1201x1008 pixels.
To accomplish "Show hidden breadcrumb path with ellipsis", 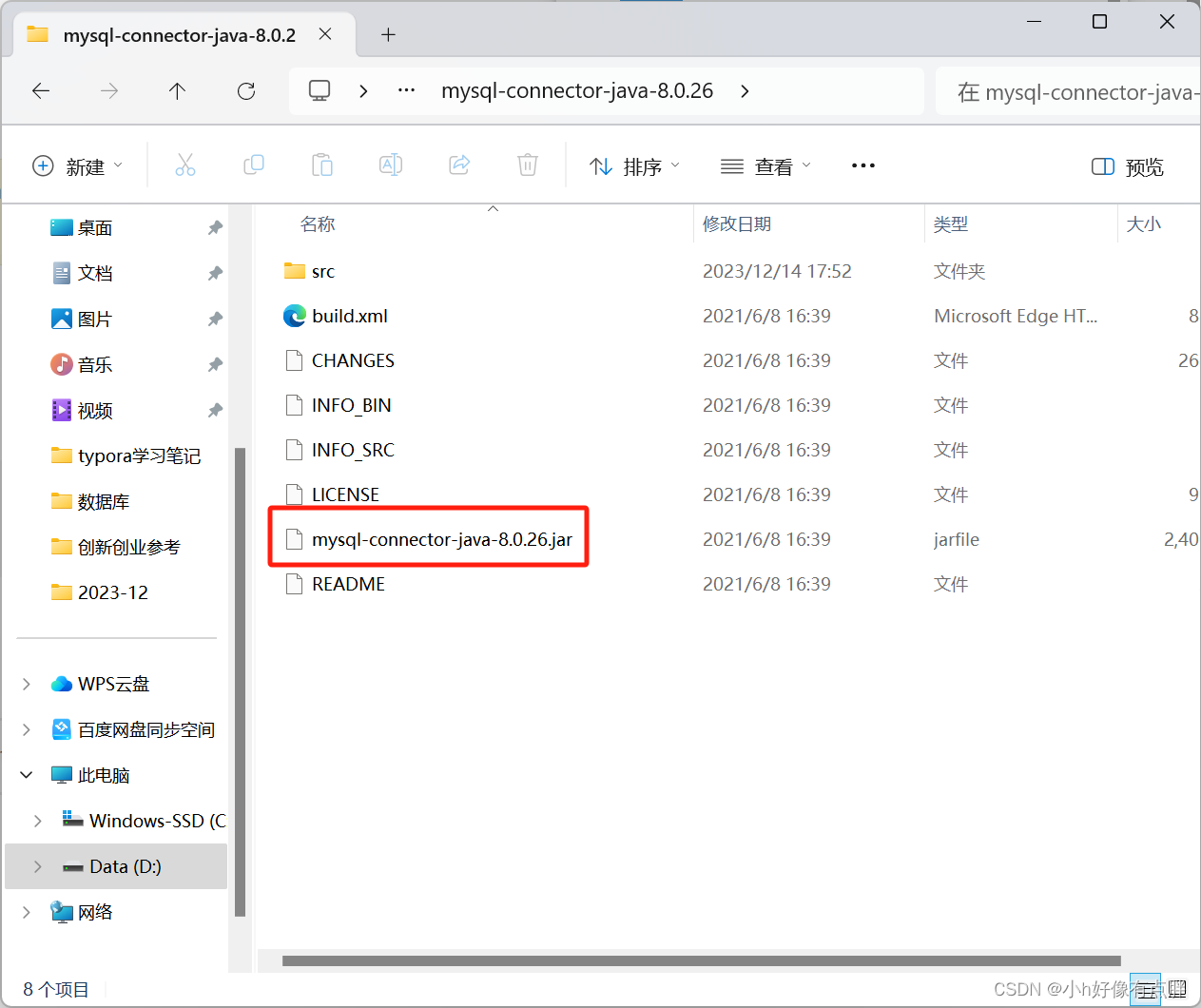I will (x=406, y=91).
